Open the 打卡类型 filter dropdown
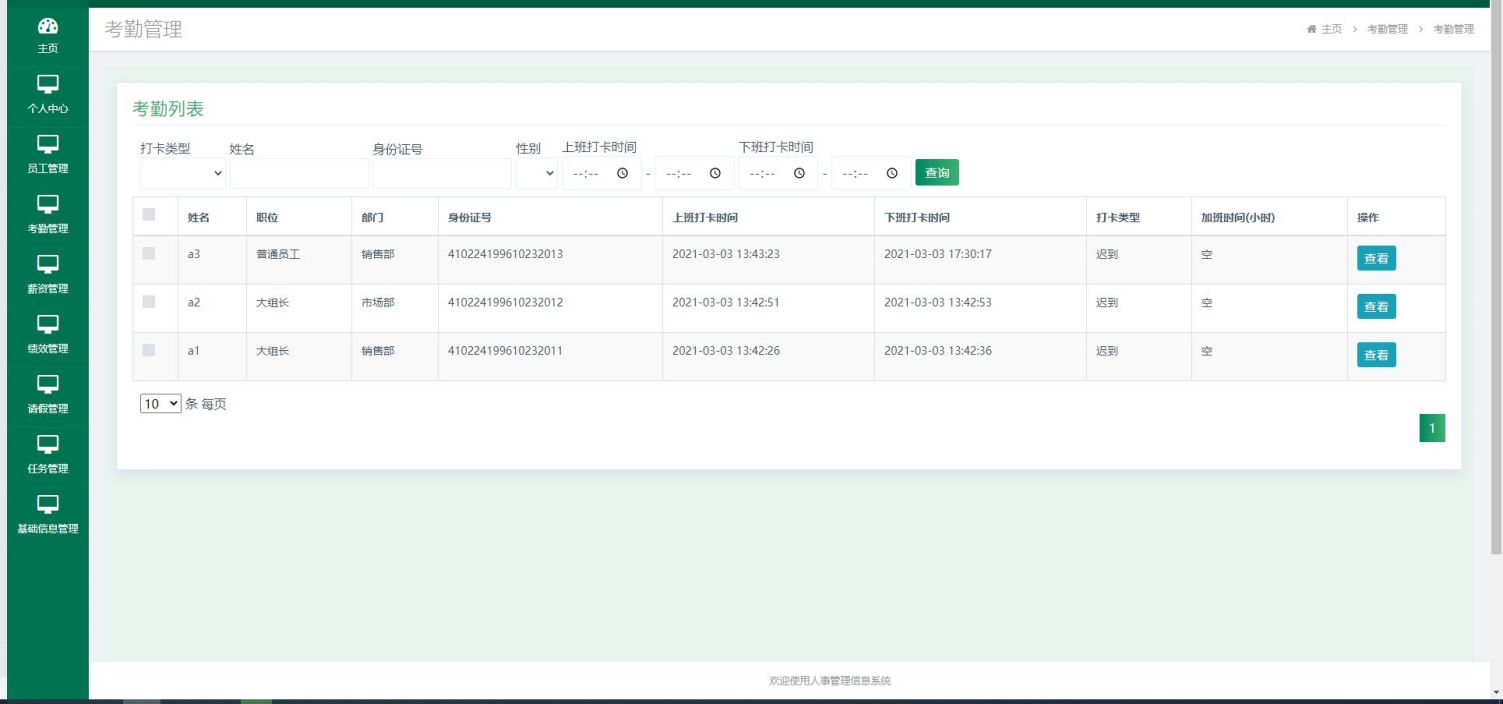This screenshot has width=1503, height=704. click(x=184, y=173)
